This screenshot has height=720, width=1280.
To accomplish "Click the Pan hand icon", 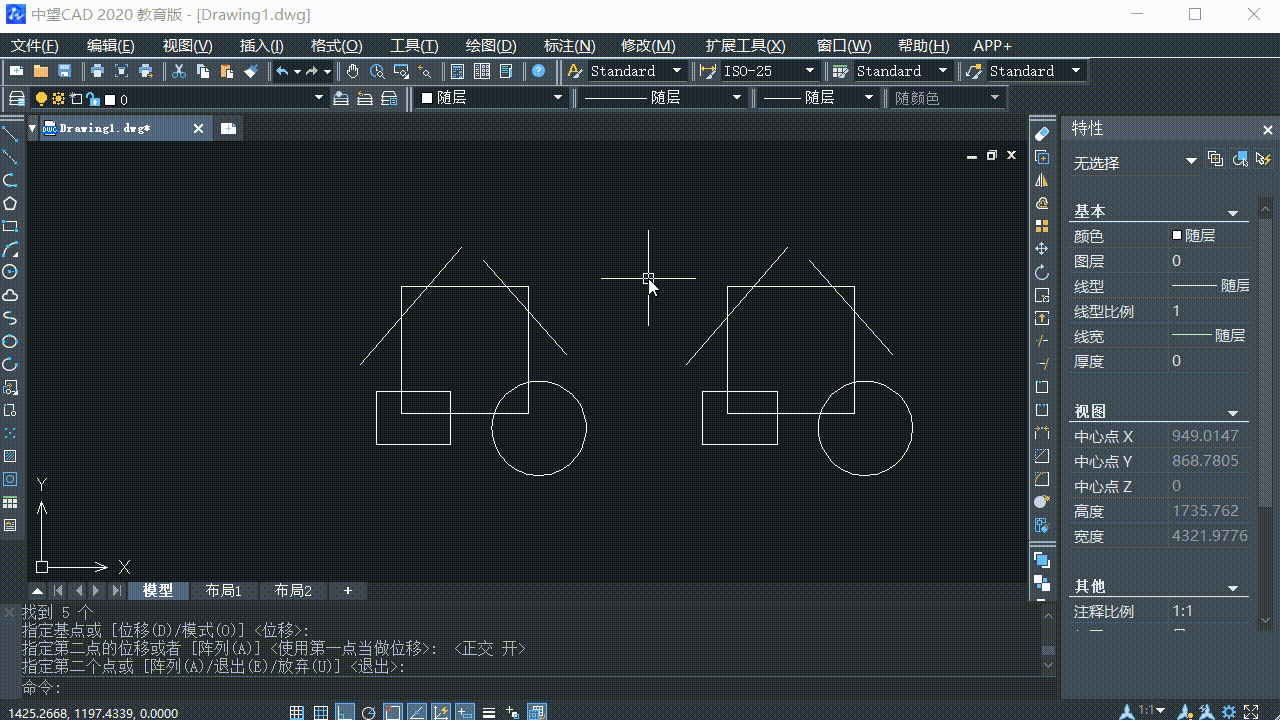I will point(353,71).
